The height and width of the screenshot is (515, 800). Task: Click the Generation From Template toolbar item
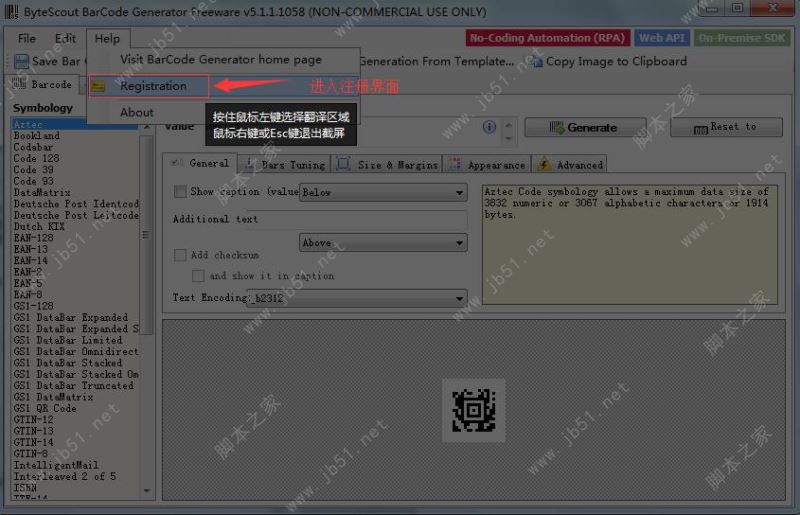437,61
